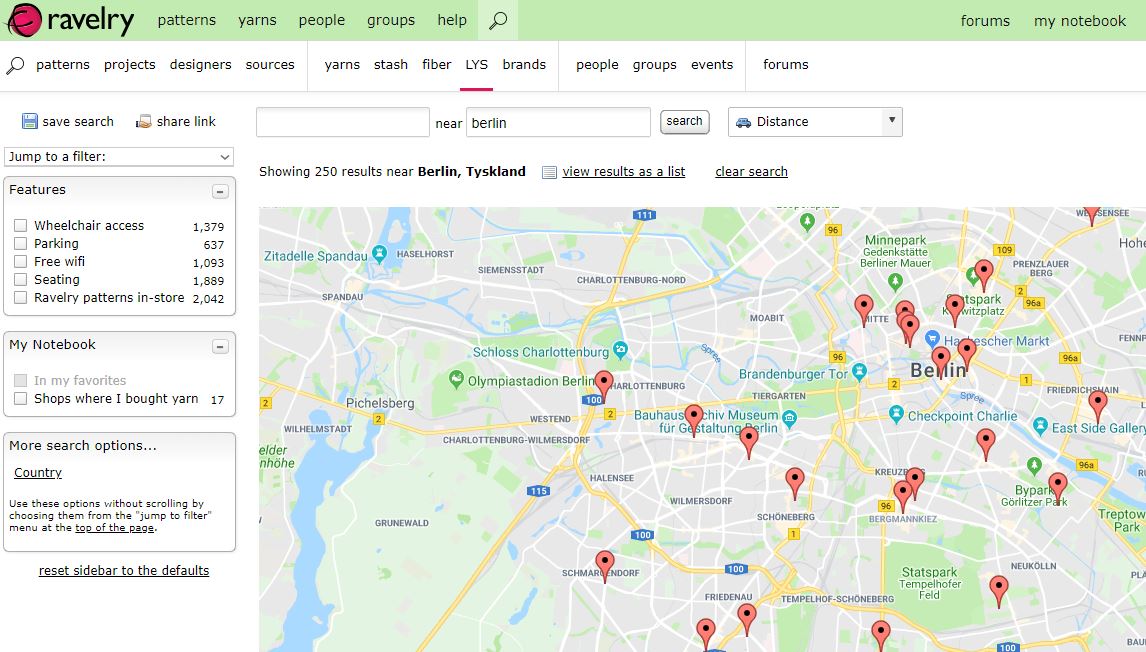Click the near location field containing berlin
Image resolution: width=1146 pixels, height=652 pixels.
pyautogui.click(x=558, y=122)
